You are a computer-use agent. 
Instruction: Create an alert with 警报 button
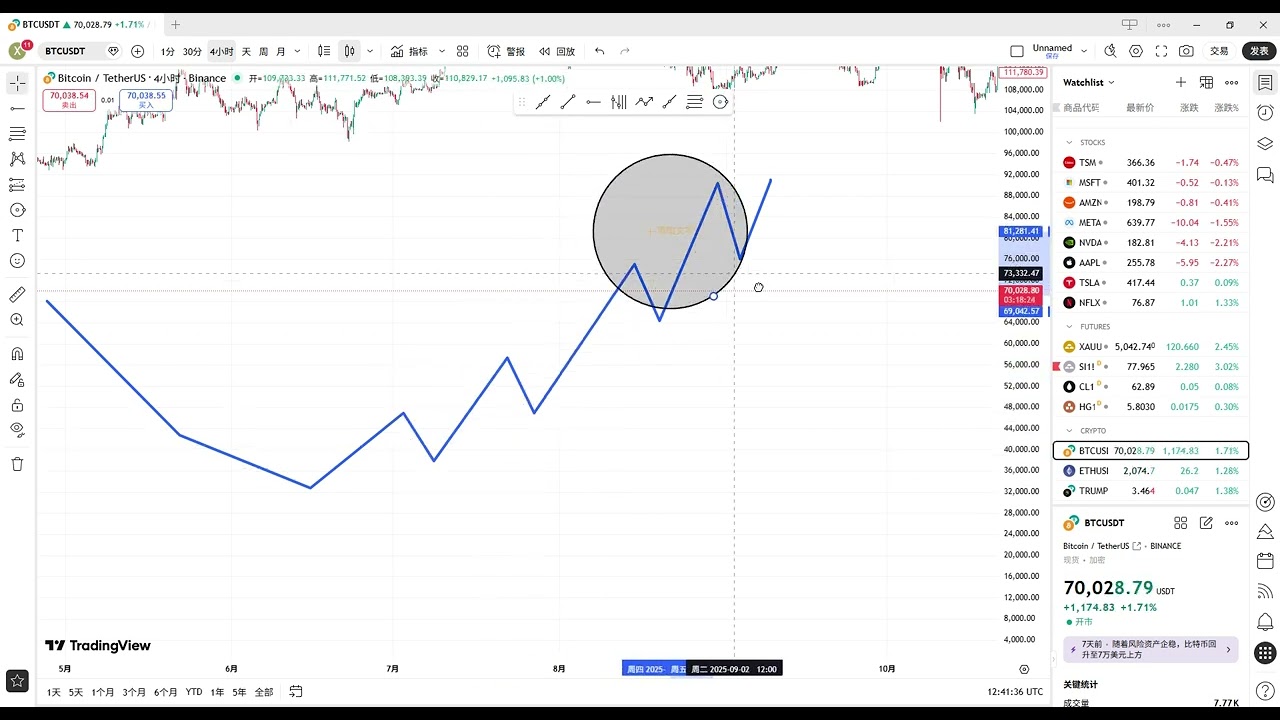[506, 51]
